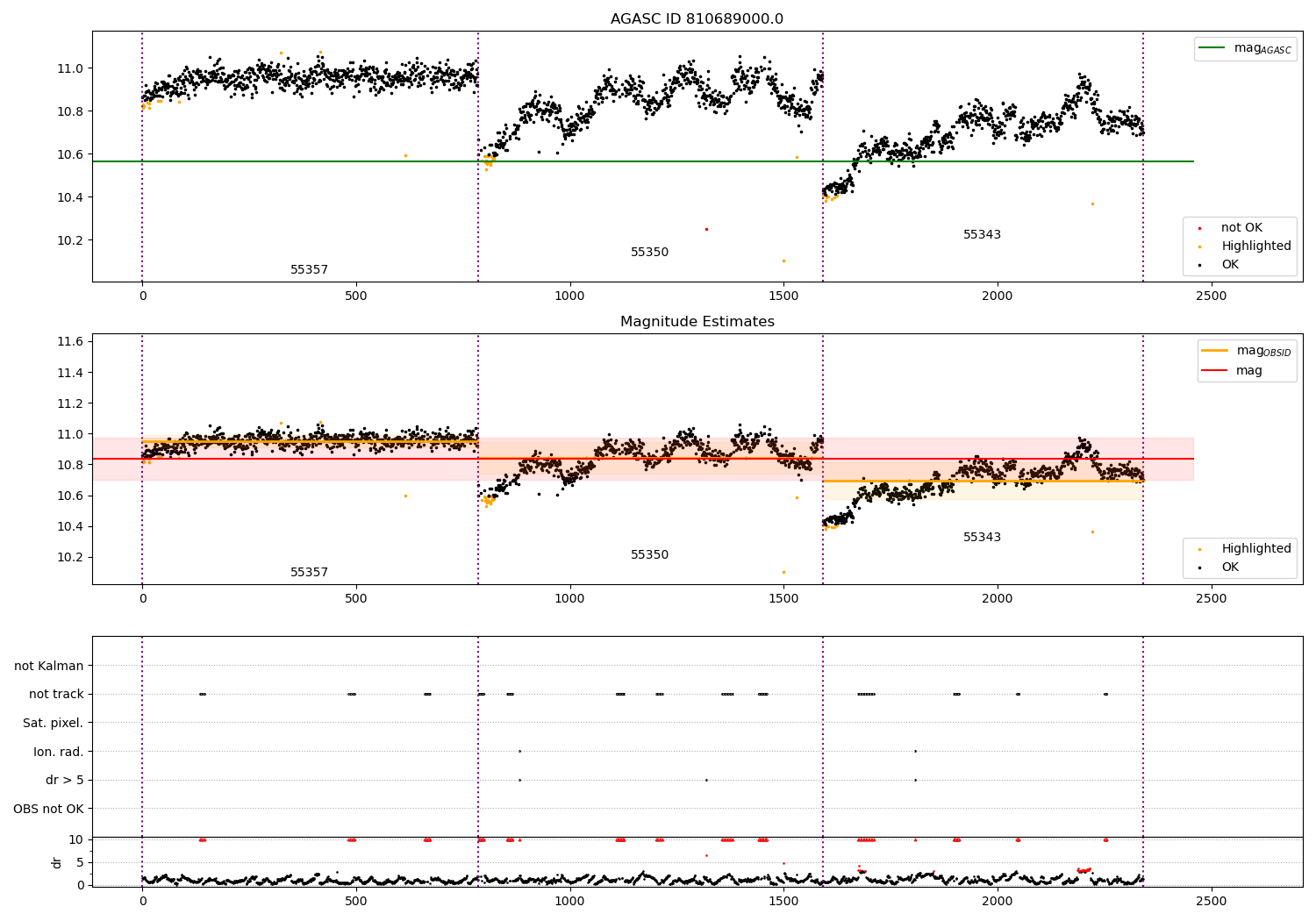Click obsid label 55343 in Magnitude Estimates plot

tap(982, 538)
